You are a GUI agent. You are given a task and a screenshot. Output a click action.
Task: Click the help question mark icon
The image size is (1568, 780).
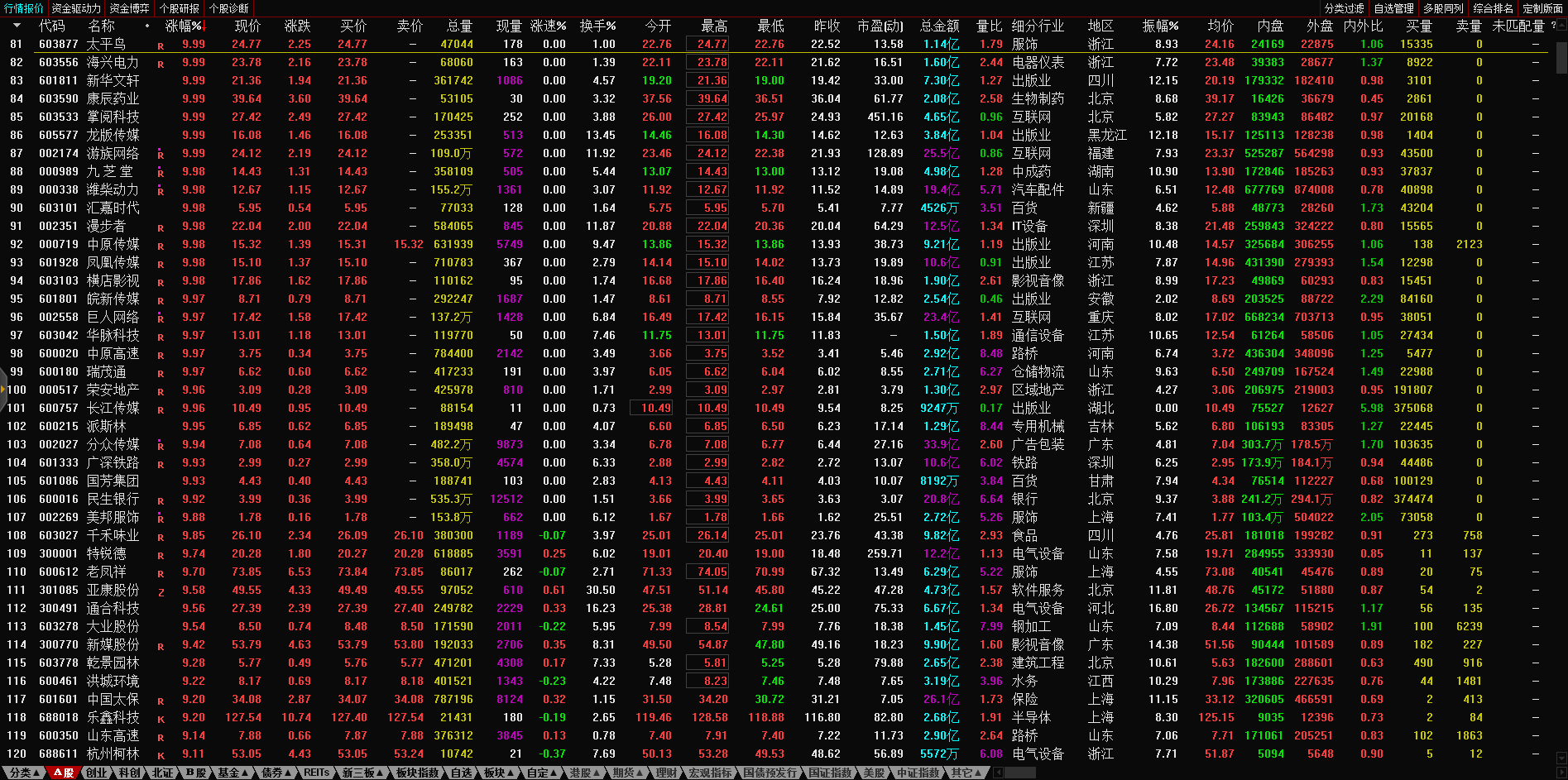(1552, 26)
